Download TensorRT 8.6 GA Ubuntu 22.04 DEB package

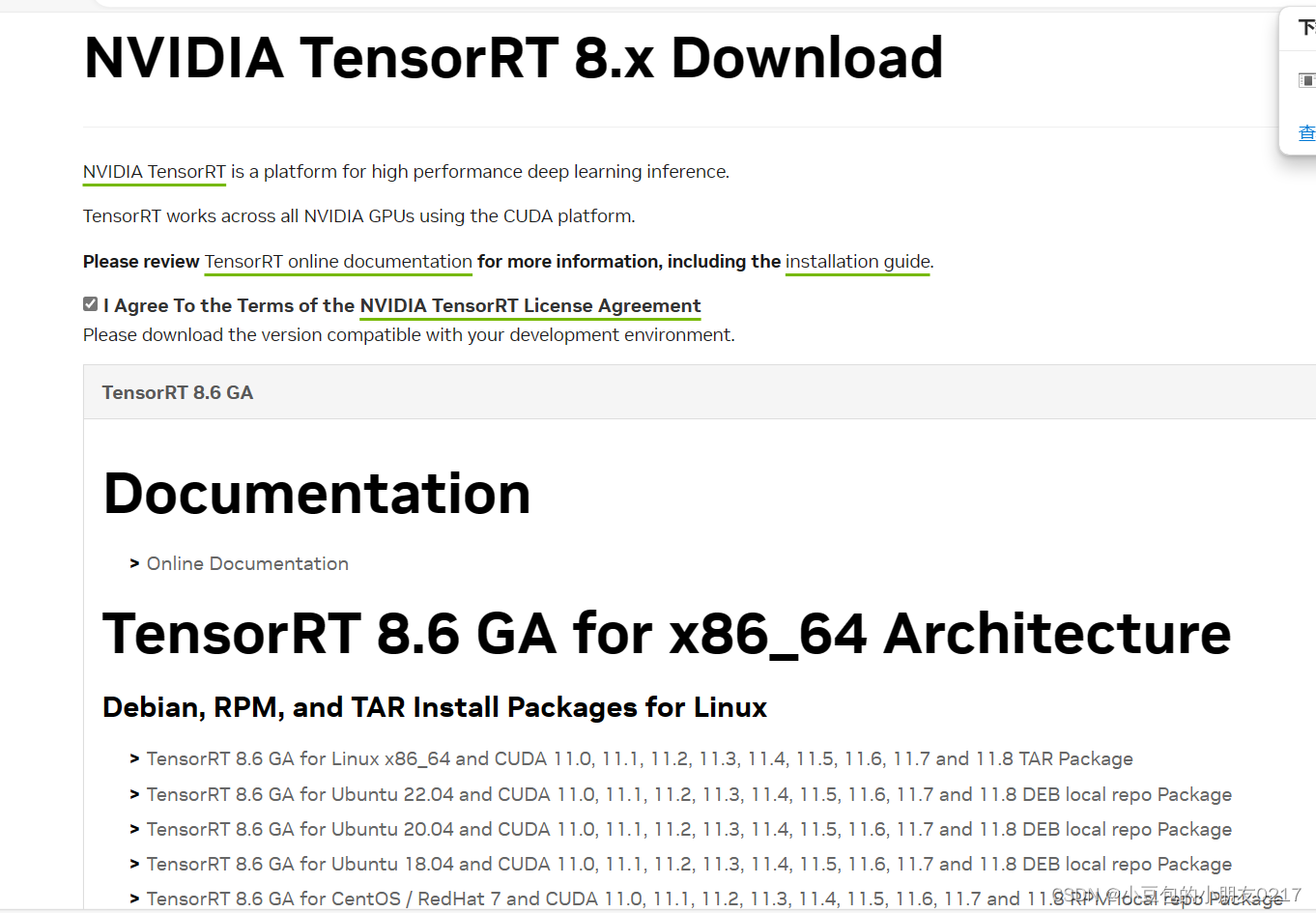tap(689, 795)
